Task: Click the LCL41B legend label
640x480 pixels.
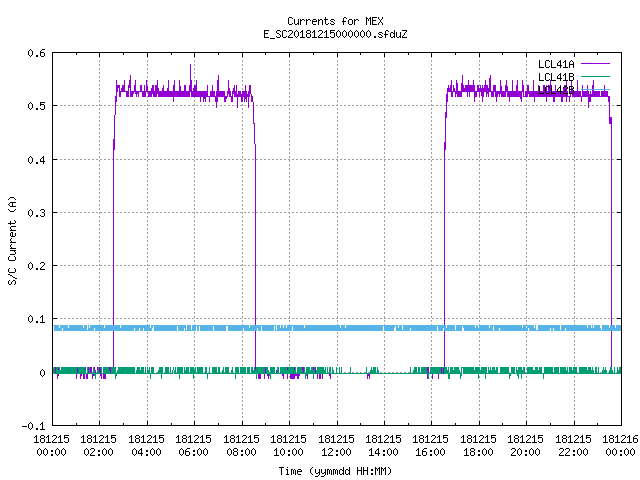Action: pyautogui.click(x=556, y=77)
